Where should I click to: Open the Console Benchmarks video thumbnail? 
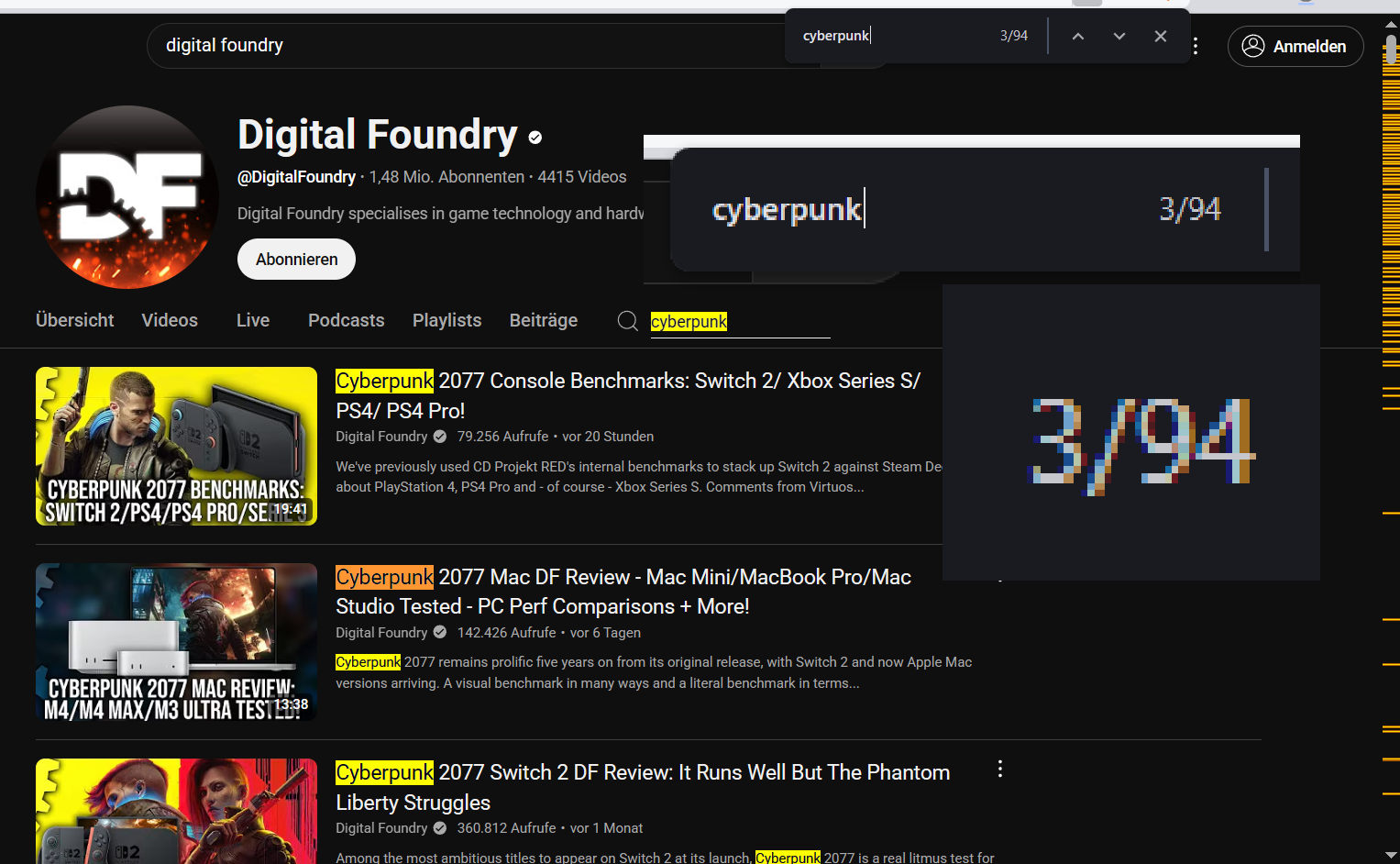click(x=176, y=446)
